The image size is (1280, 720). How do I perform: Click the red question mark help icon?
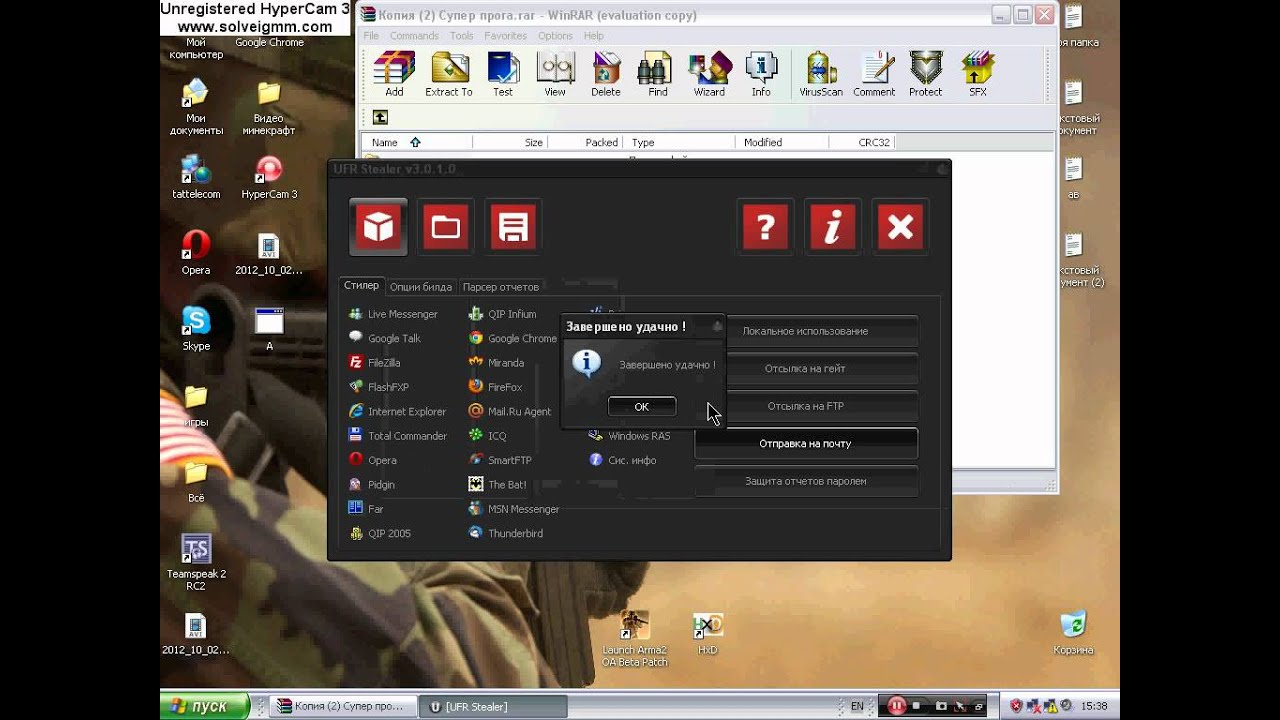click(766, 228)
